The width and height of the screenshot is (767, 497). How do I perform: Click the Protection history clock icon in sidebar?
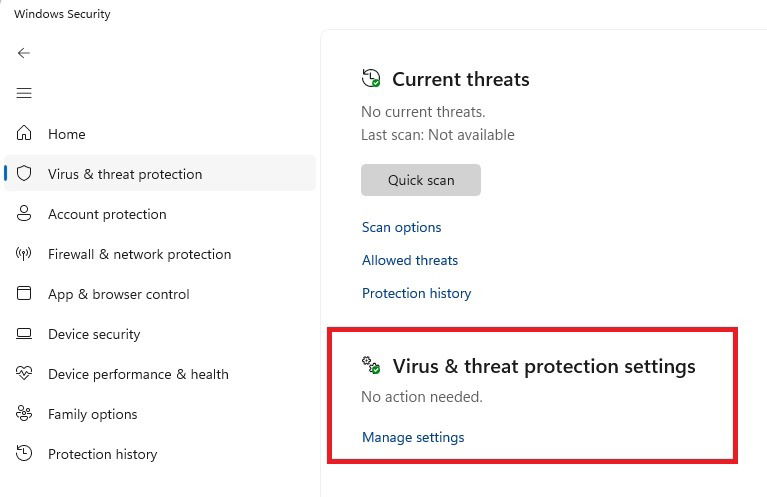pos(23,453)
